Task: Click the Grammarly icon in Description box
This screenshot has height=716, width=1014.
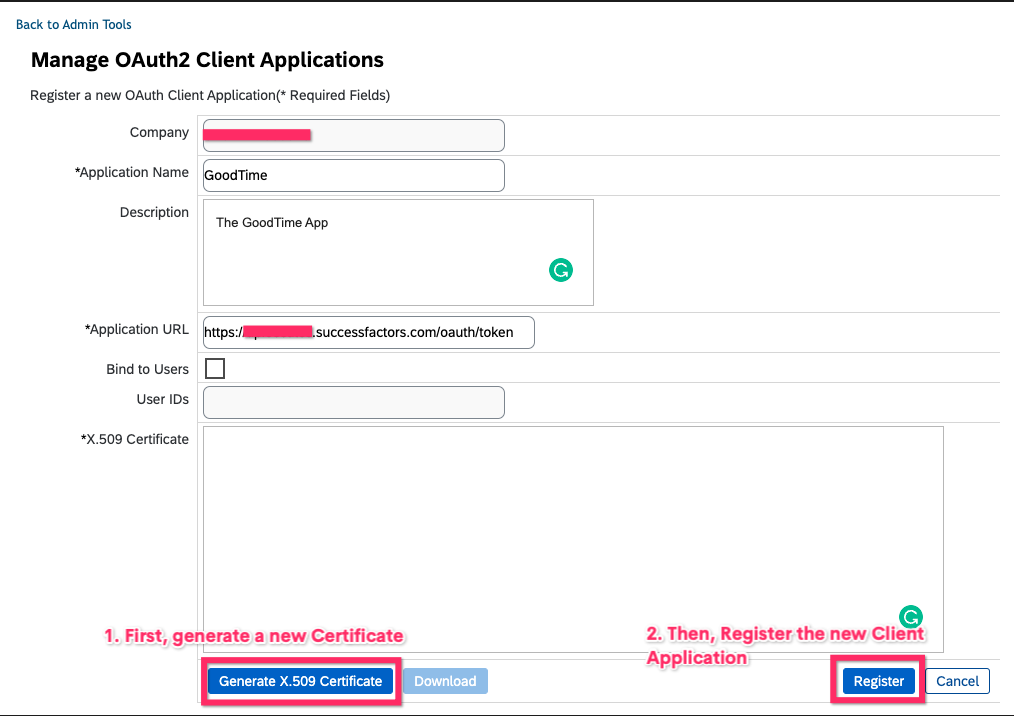Action: (x=561, y=270)
